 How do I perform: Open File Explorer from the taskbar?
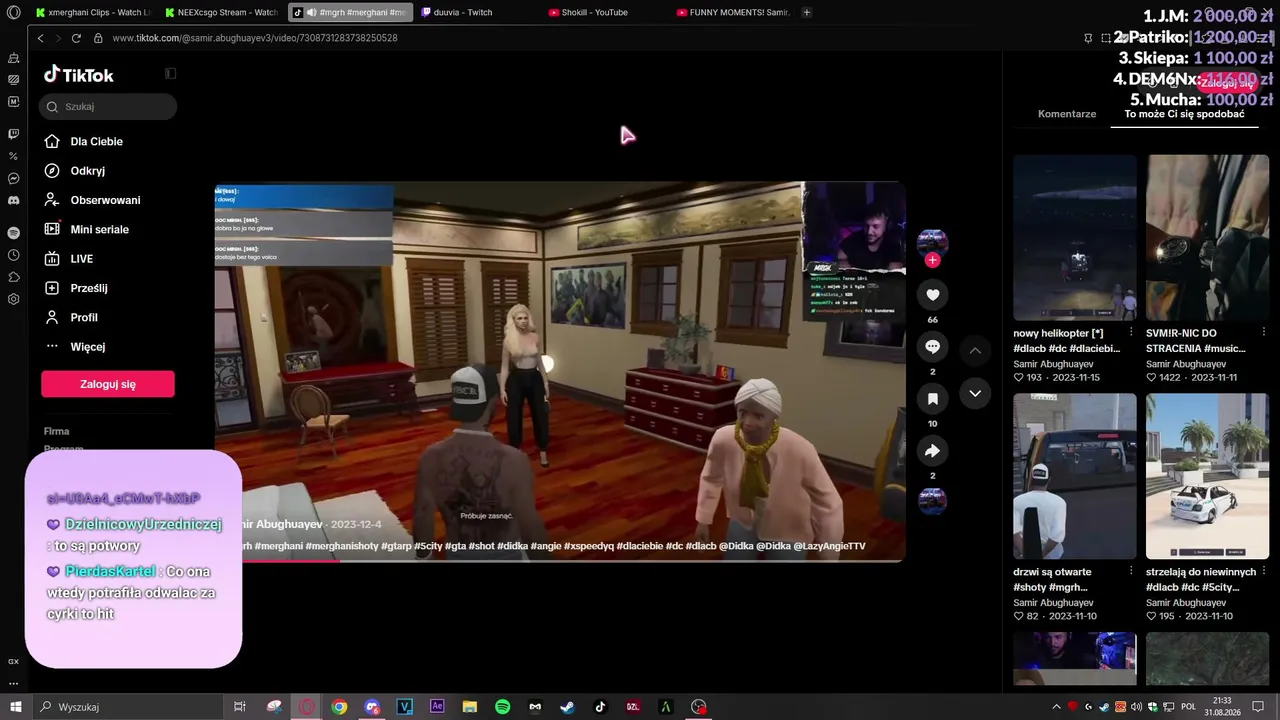470,707
